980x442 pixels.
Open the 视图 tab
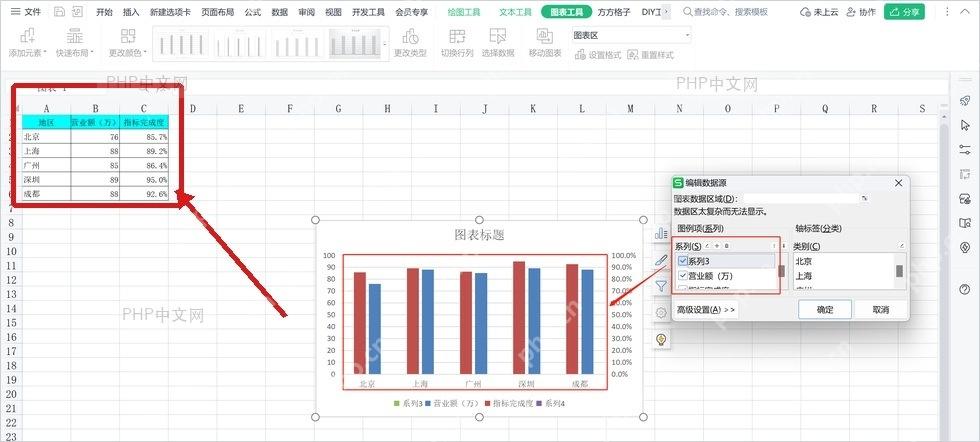pos(333,12)
